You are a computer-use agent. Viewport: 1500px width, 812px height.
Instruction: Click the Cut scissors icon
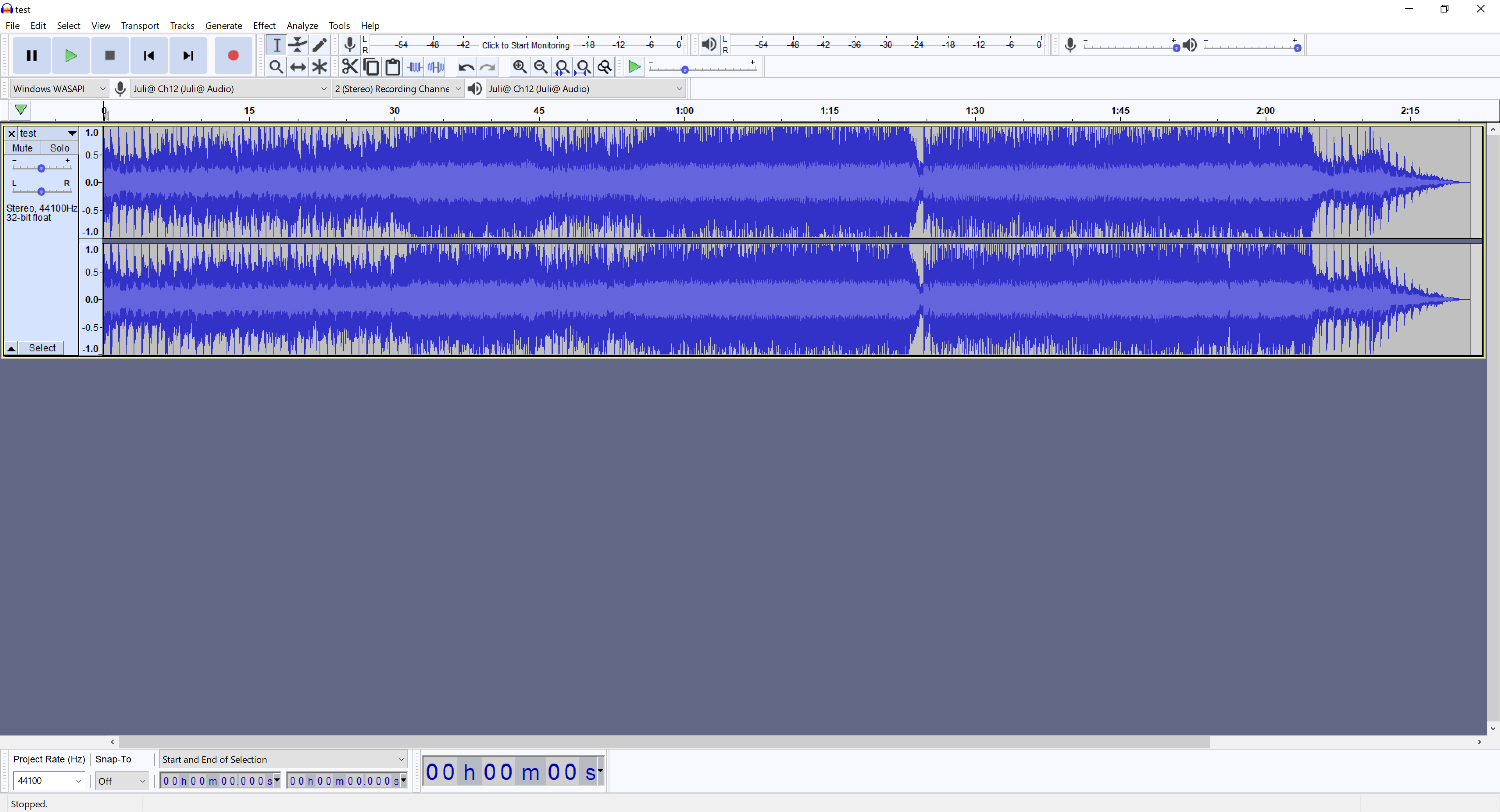349,68
